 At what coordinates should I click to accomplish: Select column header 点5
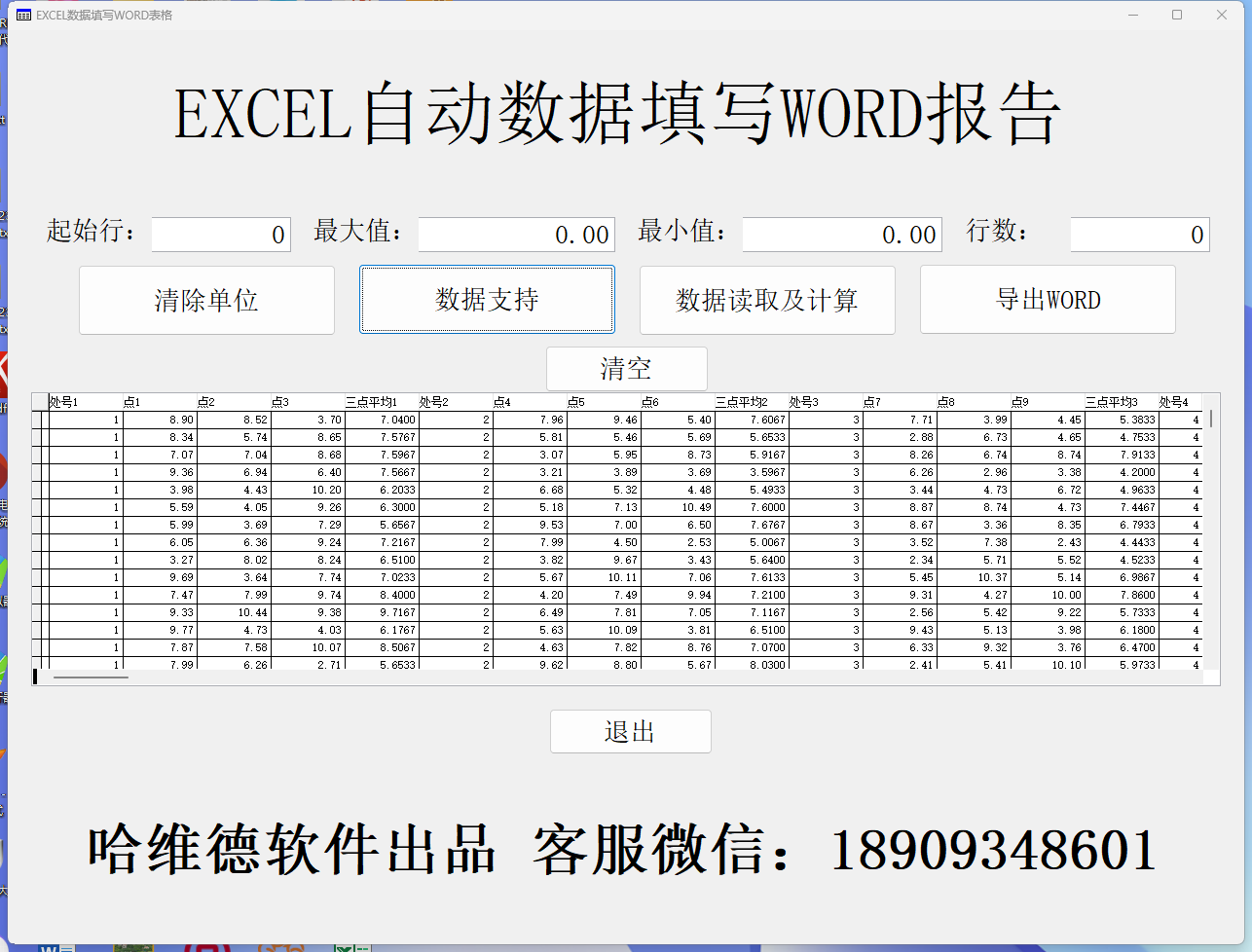coord(604,402)
